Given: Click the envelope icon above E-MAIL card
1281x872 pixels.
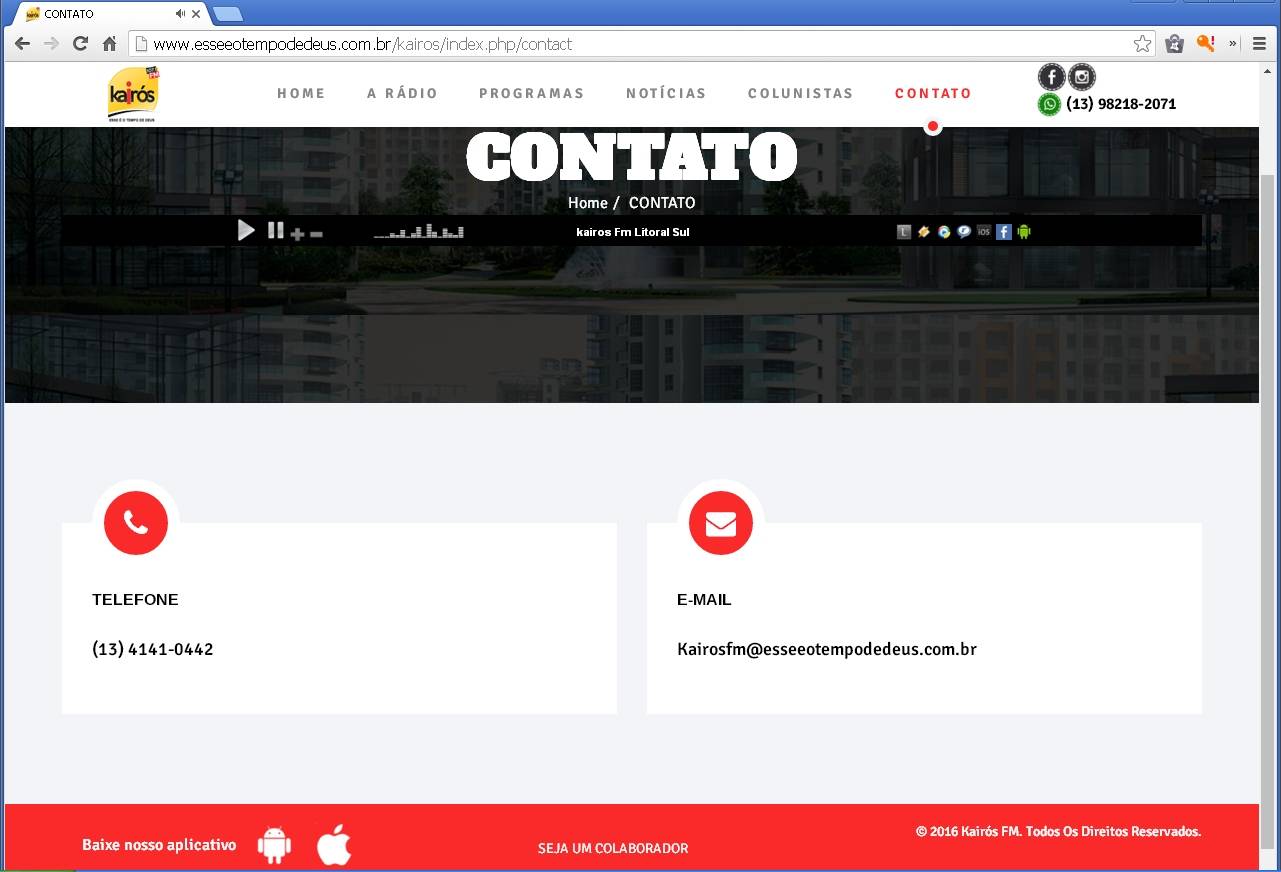Looking at the screenshot, I should click(720, 522).
